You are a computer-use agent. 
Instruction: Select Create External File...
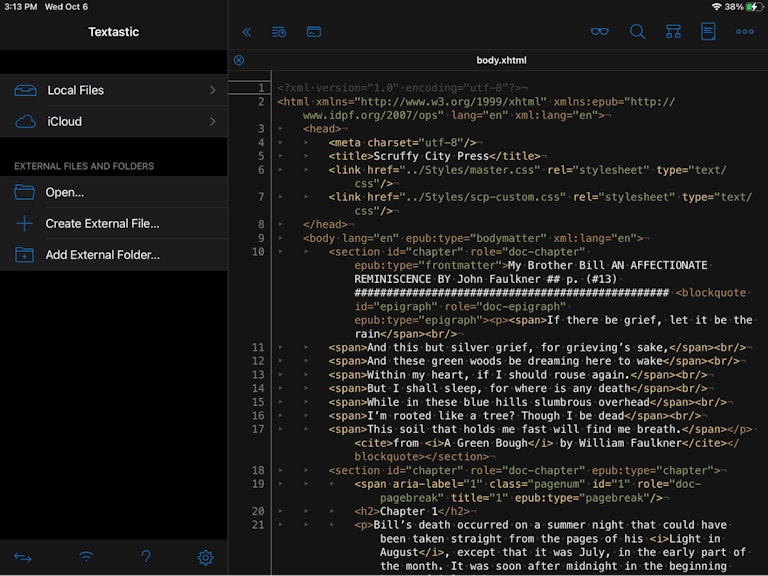[102, 223]
